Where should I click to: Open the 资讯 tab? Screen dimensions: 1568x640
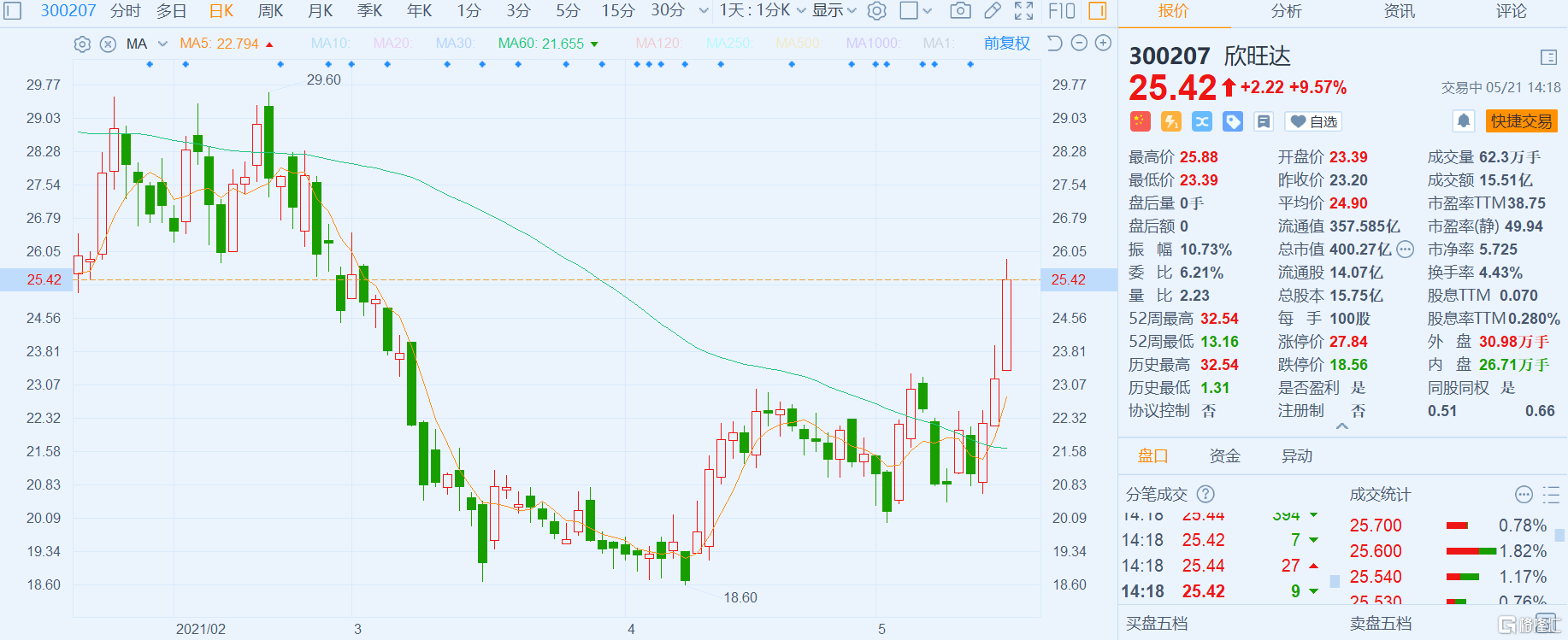[x=1400, y=11]
